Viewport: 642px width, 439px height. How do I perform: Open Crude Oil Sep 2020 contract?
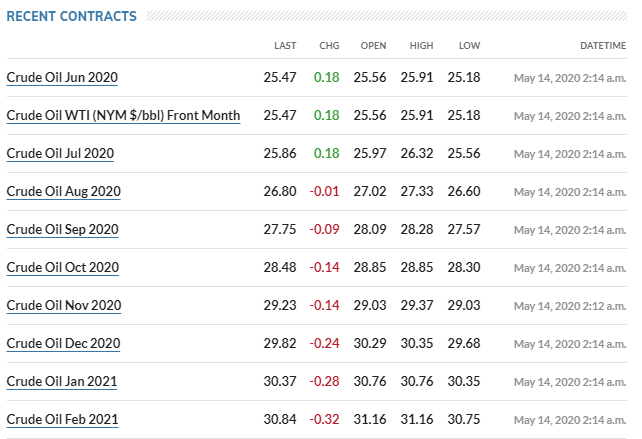pos(62,229)
